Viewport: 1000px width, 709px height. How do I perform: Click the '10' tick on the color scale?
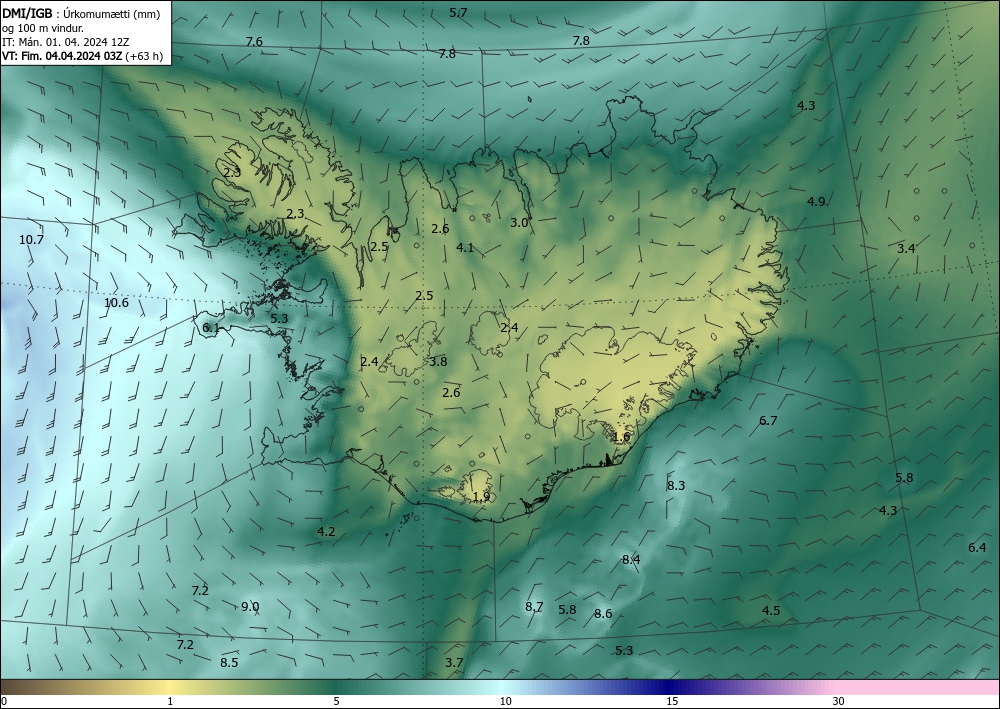coord(505,702)
